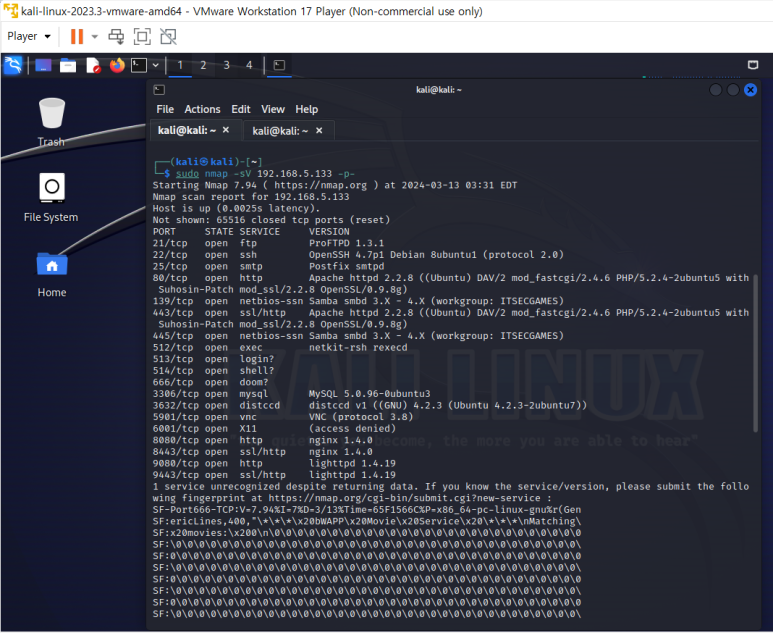Click the '8080/tcp' port entry
773x633 pixels.
[176, 440]
